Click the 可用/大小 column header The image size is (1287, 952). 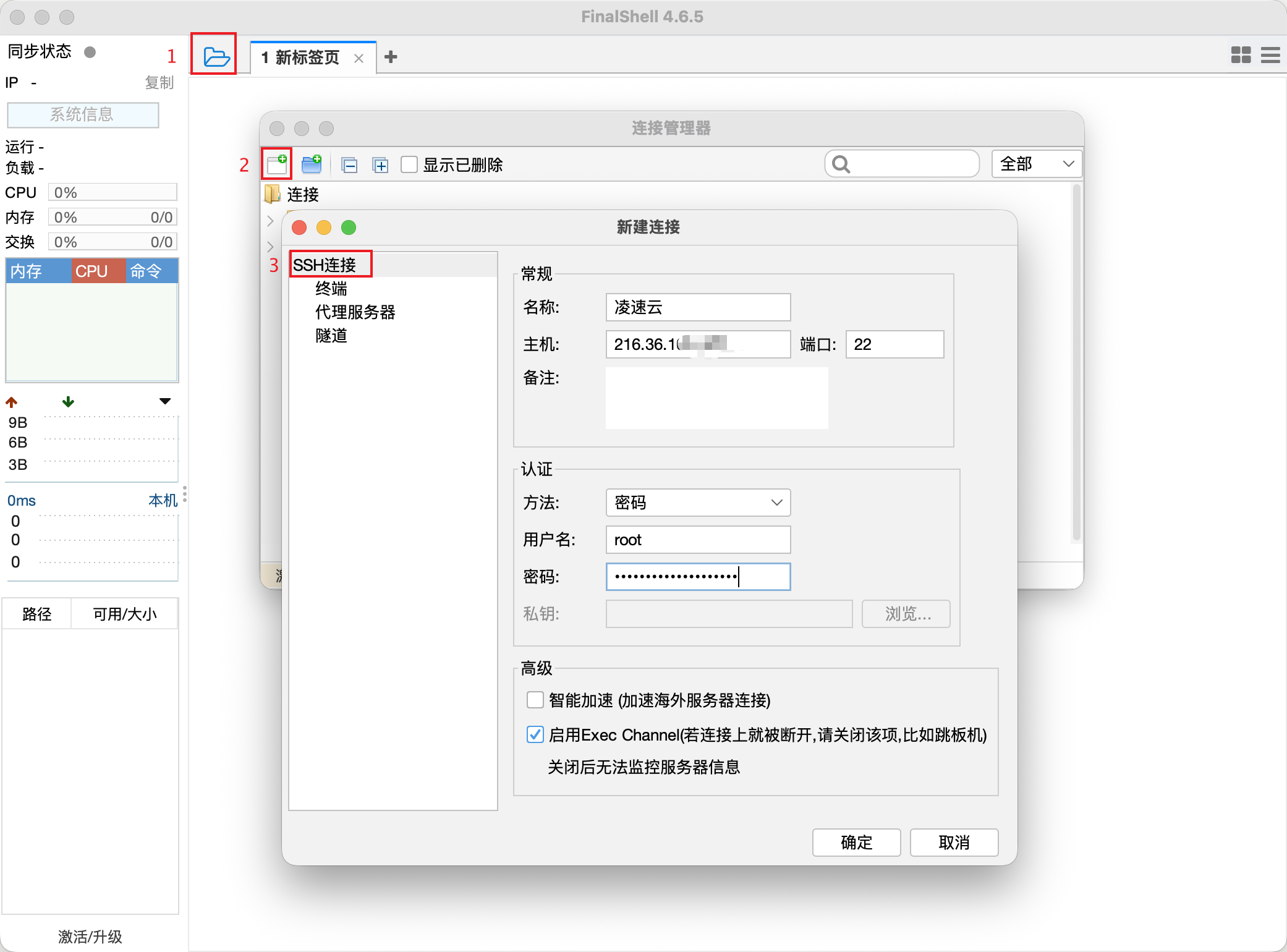(x=125, y=614)
